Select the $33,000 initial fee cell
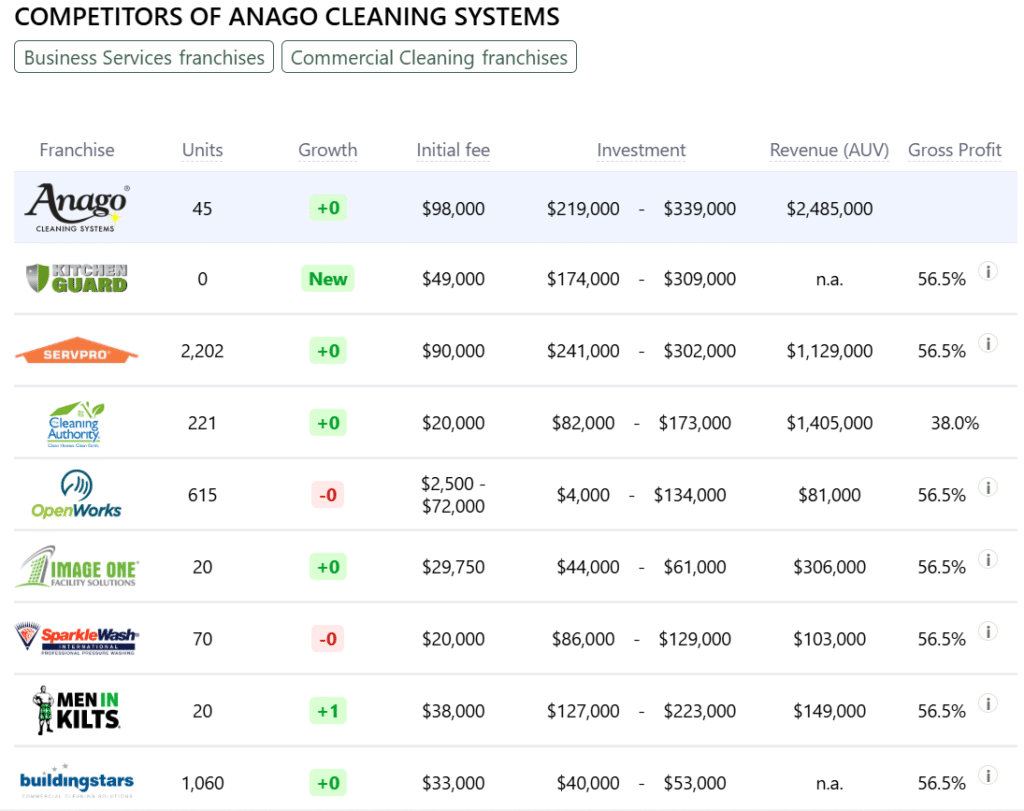 click(453, 783)
